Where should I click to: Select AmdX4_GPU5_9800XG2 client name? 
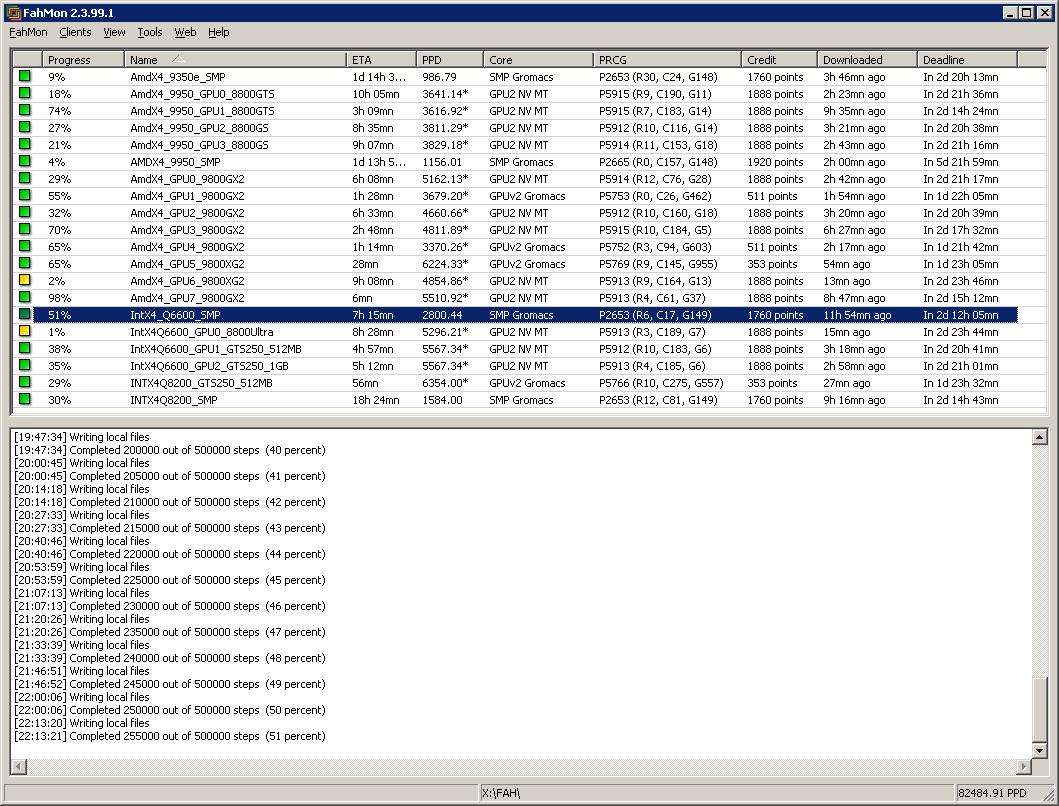[187, 264]
